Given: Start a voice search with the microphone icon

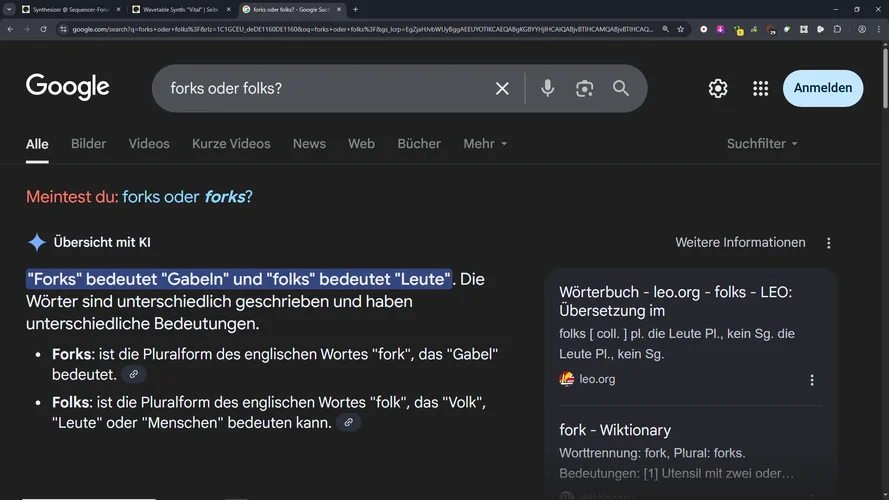Looking at the screenshot, I should (x=547, y=89).
